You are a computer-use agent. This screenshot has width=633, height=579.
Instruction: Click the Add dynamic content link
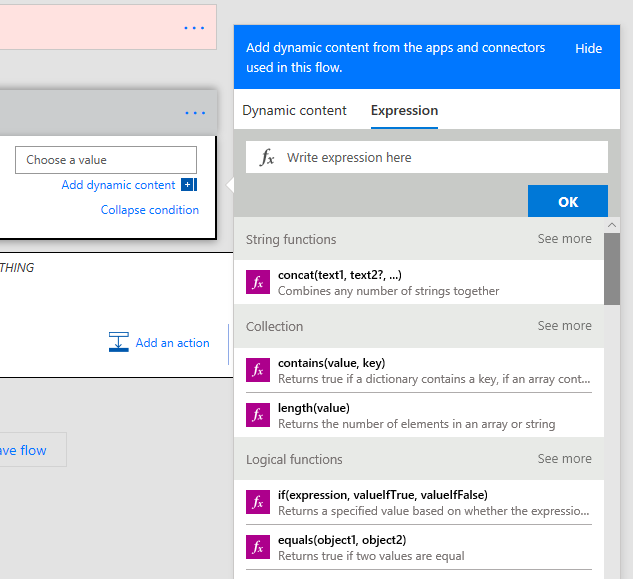coord(118,185)
